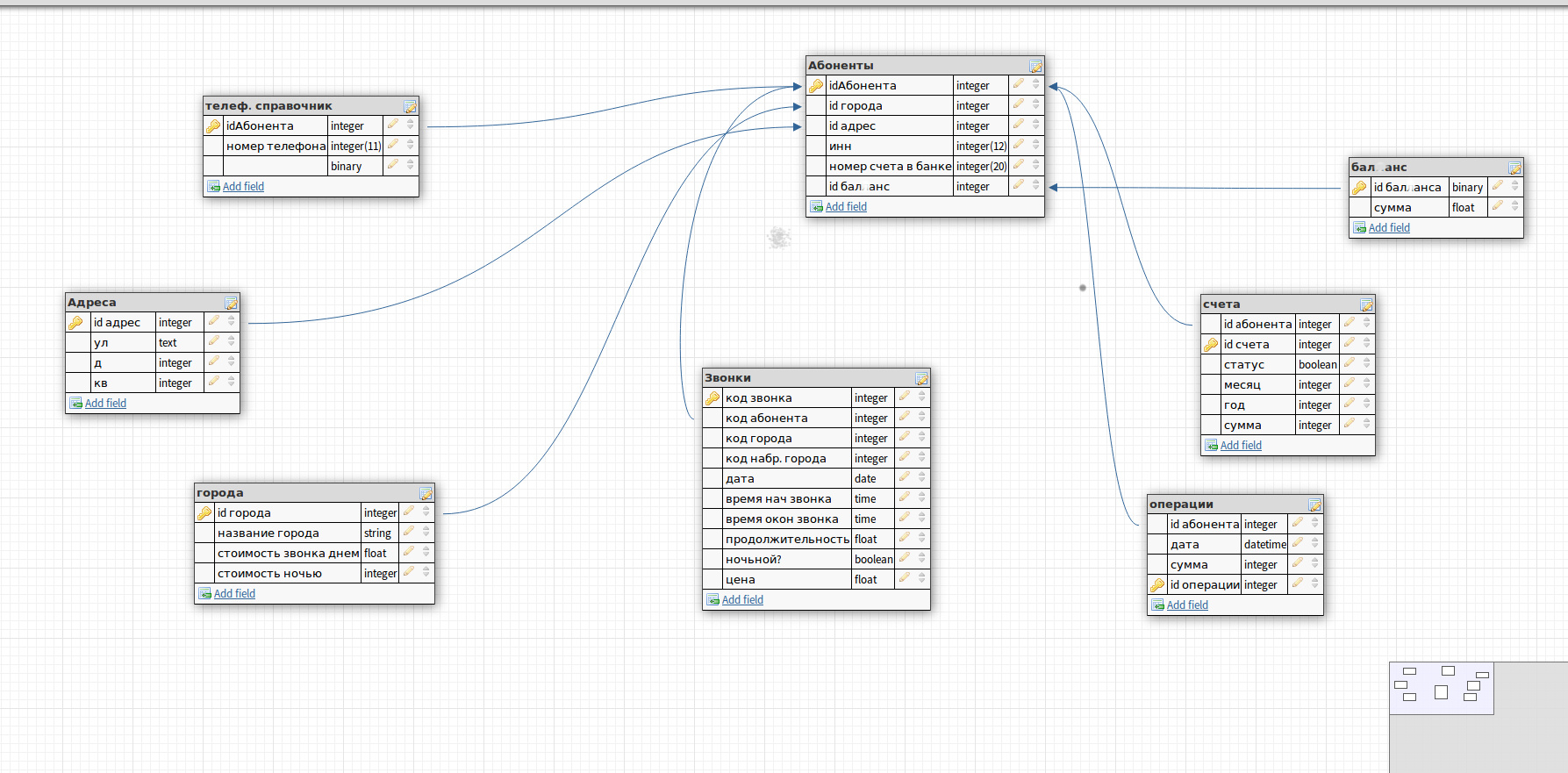Click the pencil beside сумма in баланс table
Viewport: 1568px width, 773px height.
pos(1498,206)
